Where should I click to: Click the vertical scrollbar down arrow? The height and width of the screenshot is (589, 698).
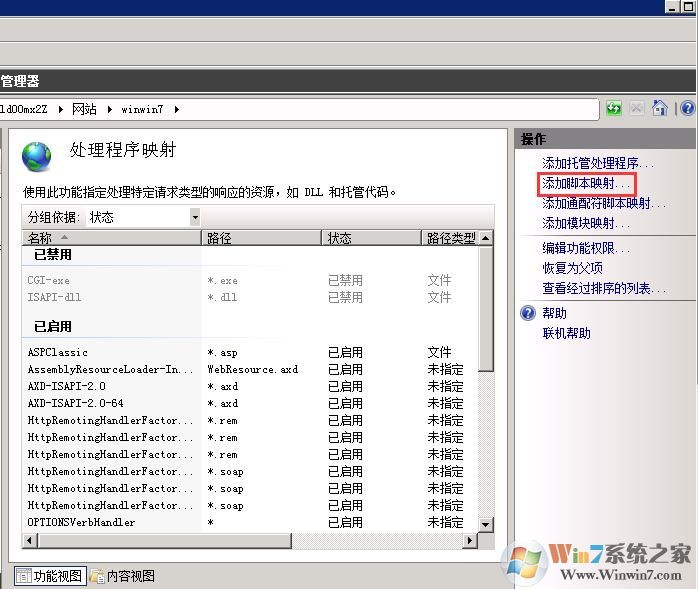click(x=486, y=524)
